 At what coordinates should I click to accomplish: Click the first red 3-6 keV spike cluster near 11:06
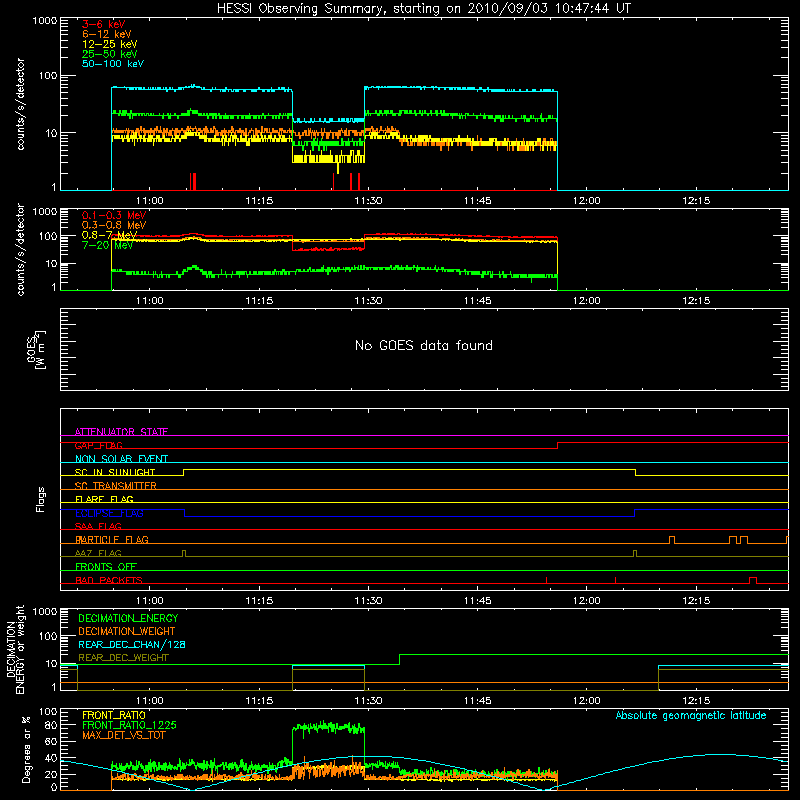(193, 182)
